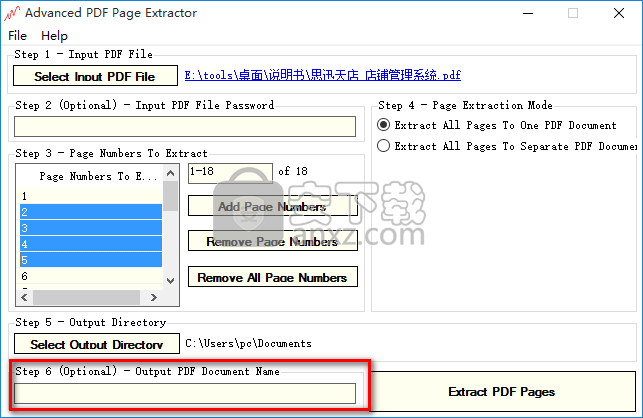Click the Extract PDF Pages button
Screen dimensions: 643x418
pyautogui.click(x=502, y=392)
